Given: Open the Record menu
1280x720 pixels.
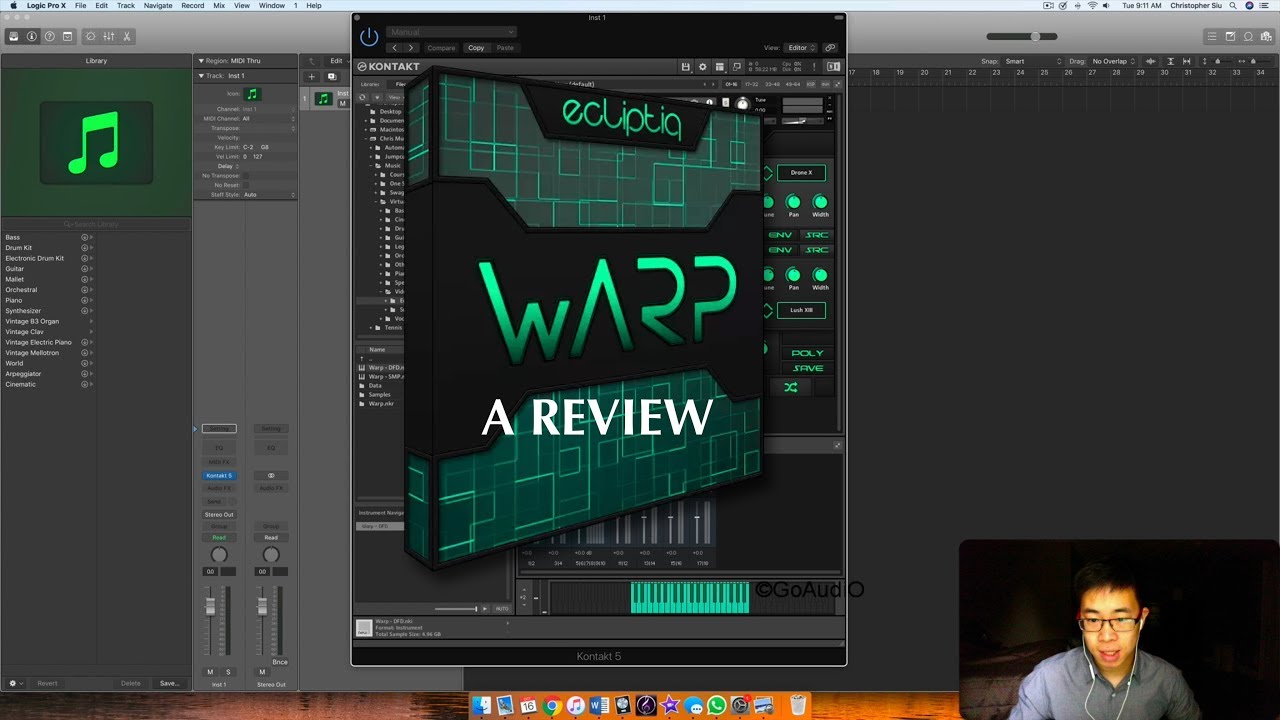Looking at the screenshot, I should [193, 5].
